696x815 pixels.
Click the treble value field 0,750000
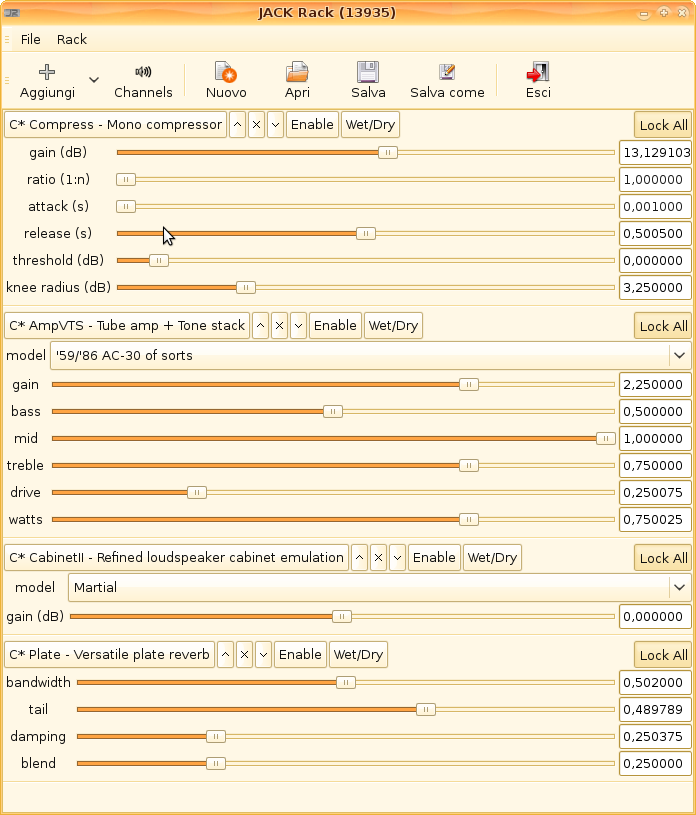coord(655,466)
